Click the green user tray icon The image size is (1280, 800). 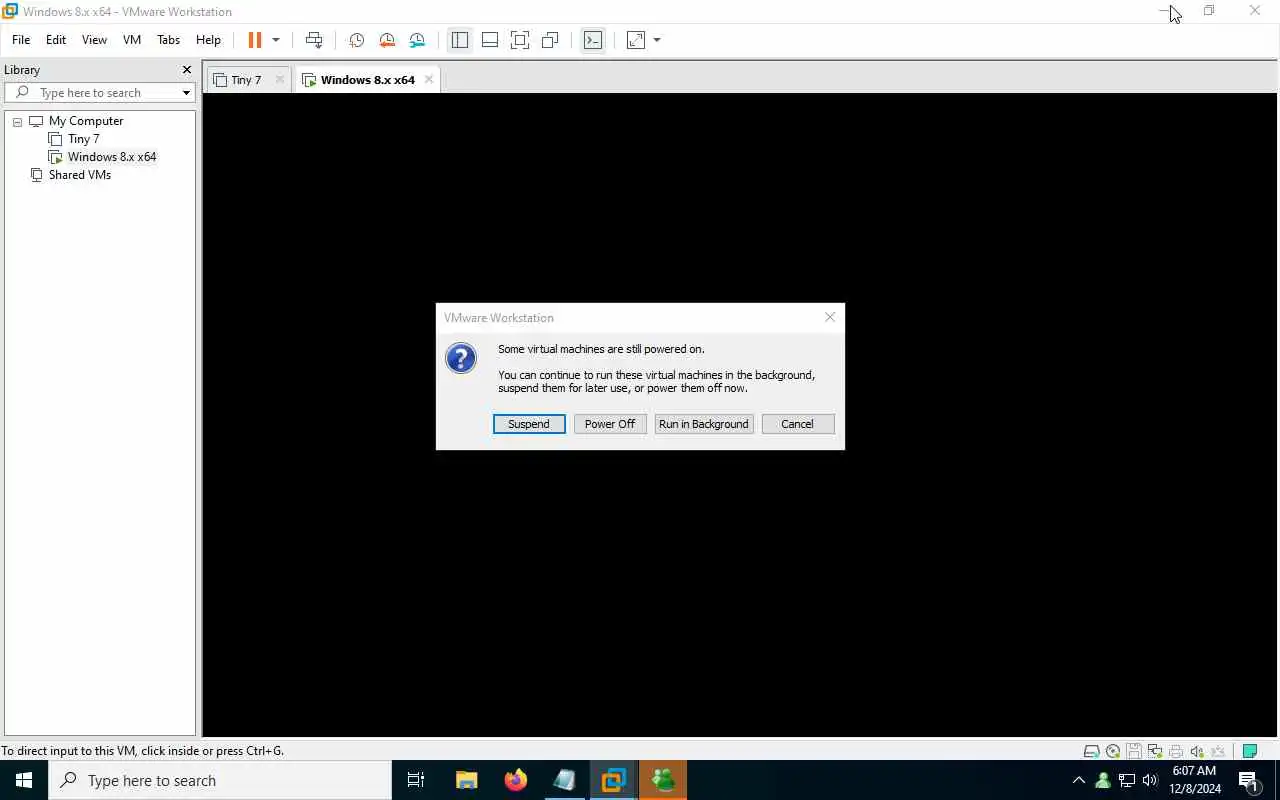pos(1103,780)
